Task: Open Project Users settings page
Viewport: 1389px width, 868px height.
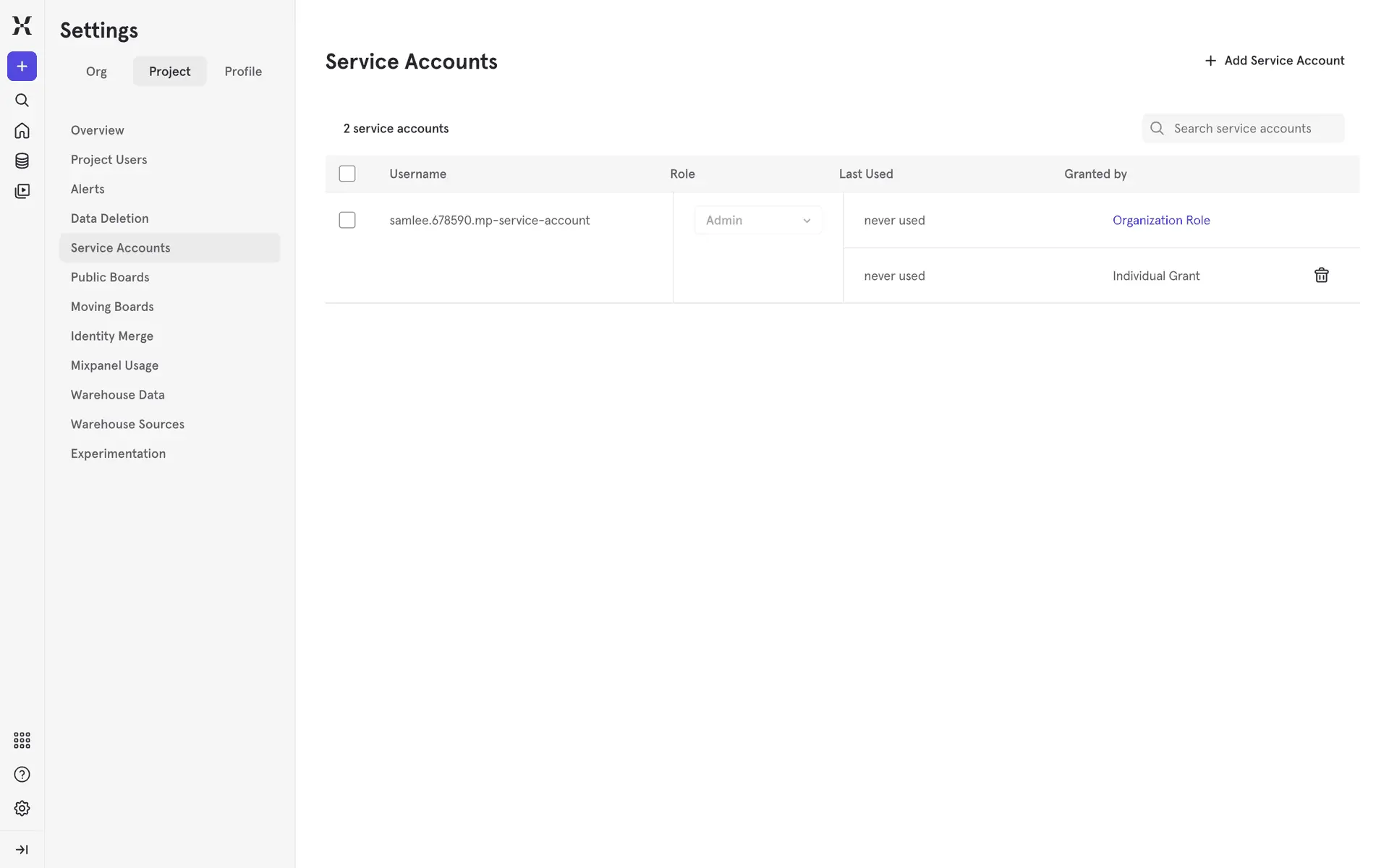Action: pos(109,160)
